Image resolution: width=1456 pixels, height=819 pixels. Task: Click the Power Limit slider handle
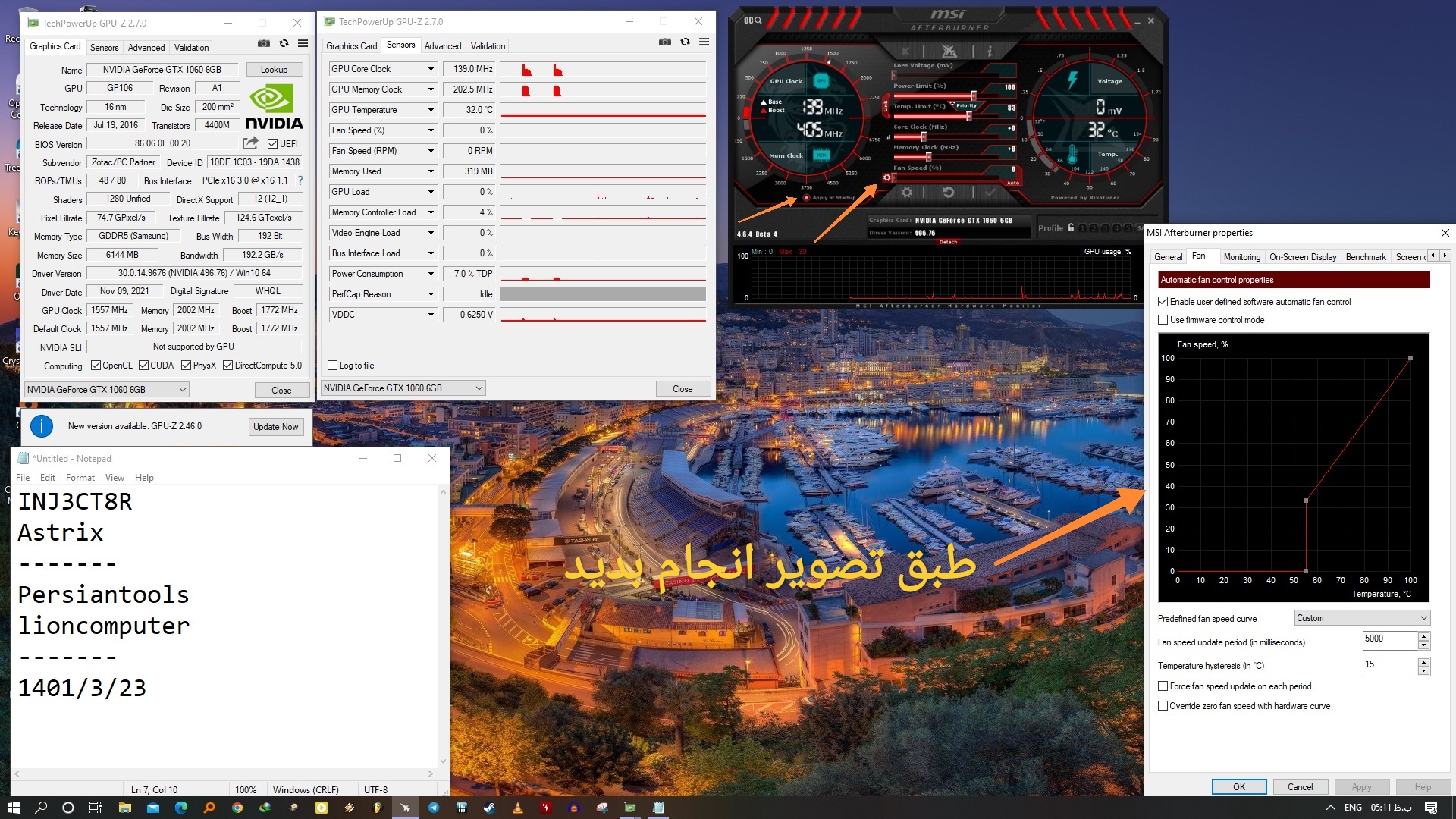click(x=974, y=96)
